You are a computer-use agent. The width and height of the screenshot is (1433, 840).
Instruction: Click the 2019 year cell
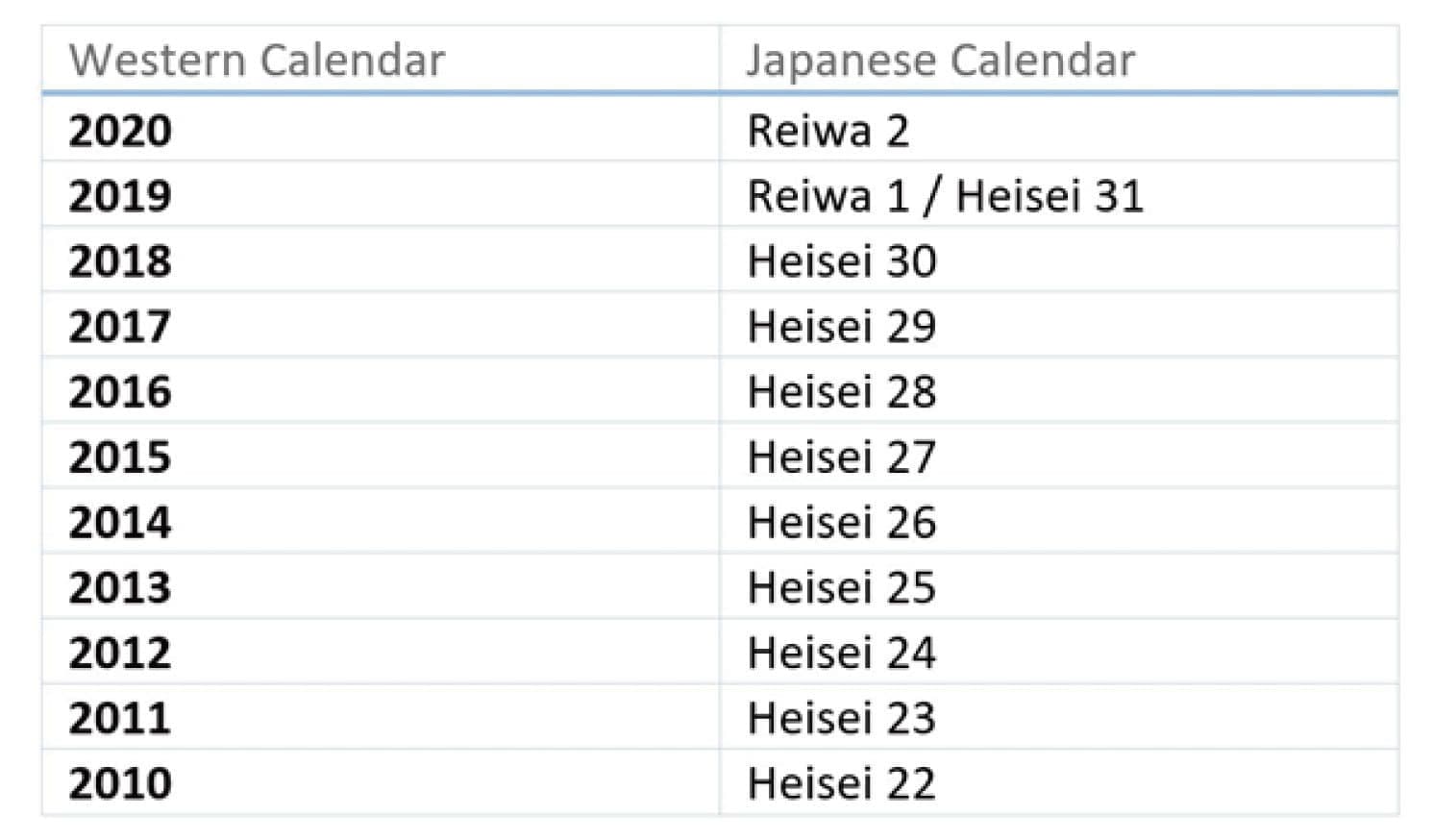click(120, 196)
